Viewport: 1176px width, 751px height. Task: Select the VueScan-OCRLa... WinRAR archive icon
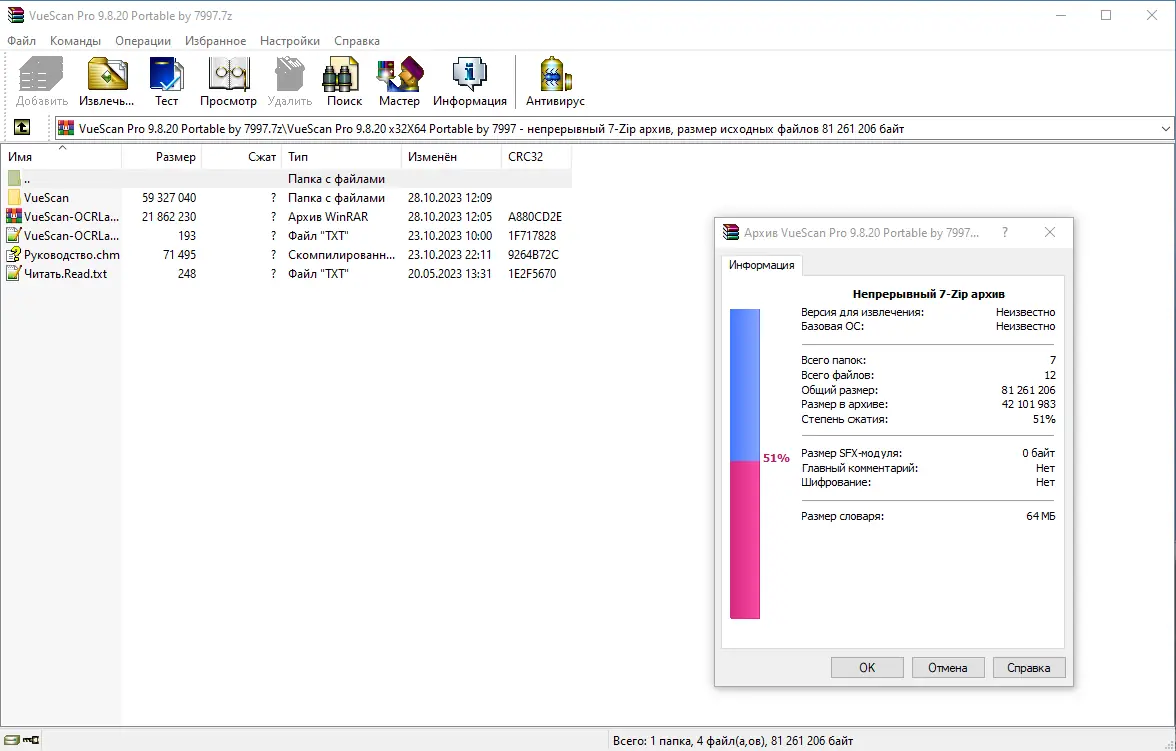pos(14,216)
